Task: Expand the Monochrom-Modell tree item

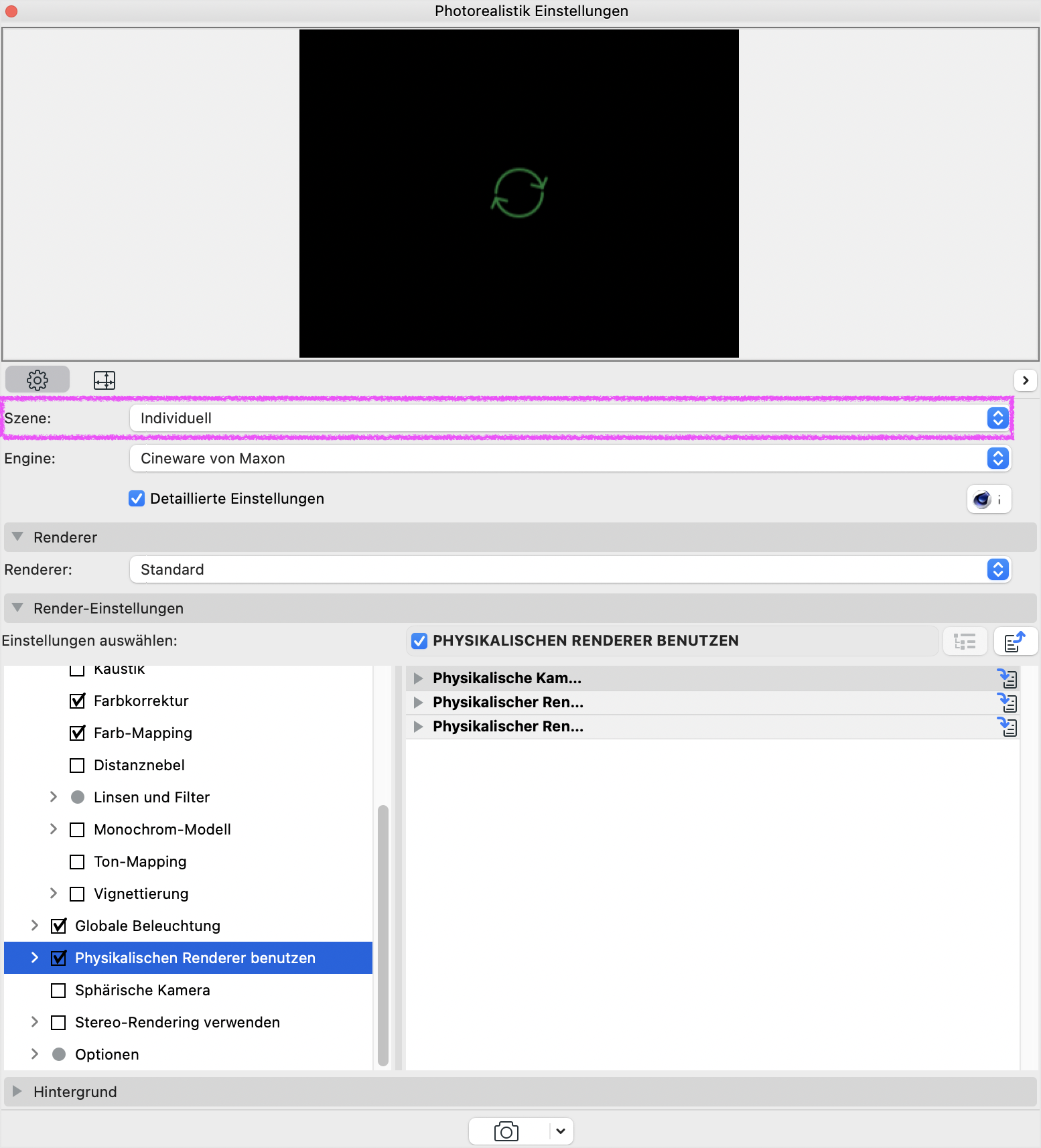Action: click(x=54, y=829)
